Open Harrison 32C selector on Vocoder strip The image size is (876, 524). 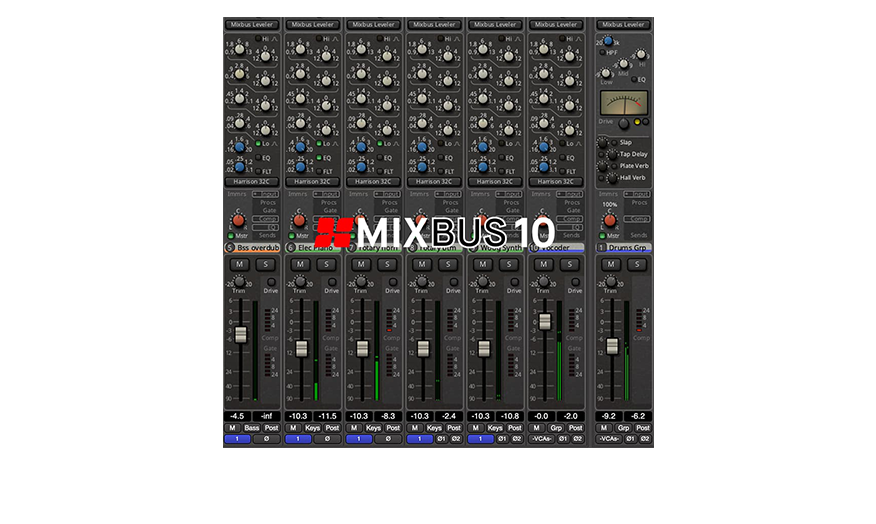pos(556,182)
